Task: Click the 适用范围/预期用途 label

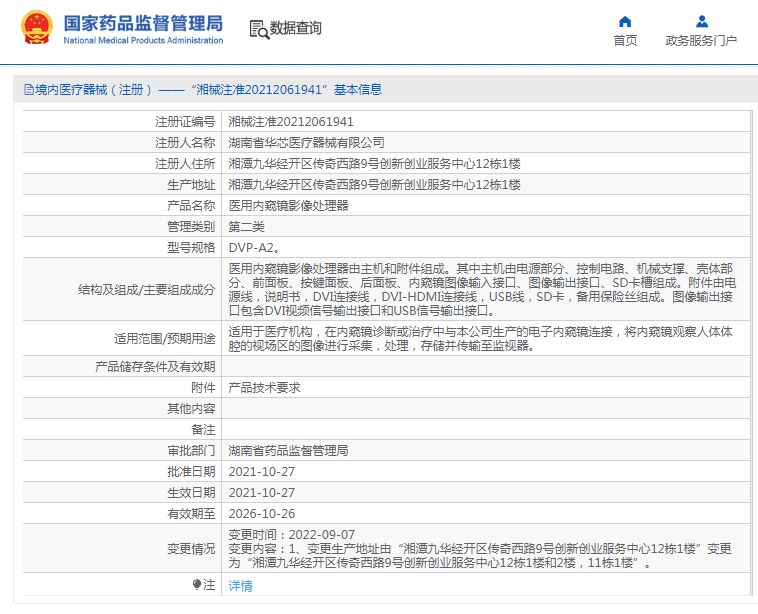Action: click(165, 339)
